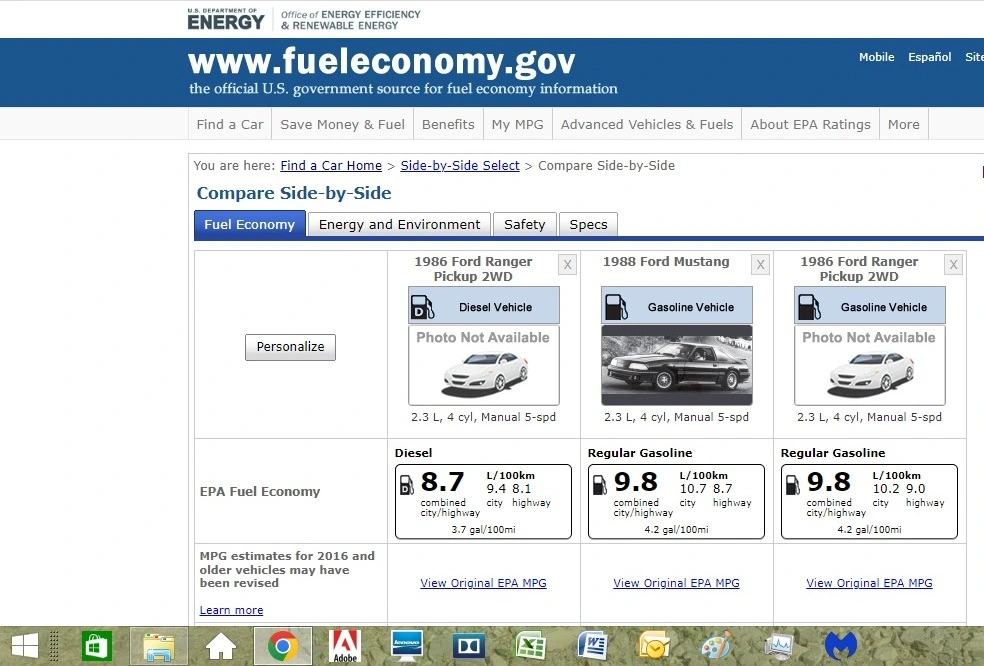The height and width of the screenshot is (666, 984).
Task: Open the Find a Car menu
Action: pos(230,124)
